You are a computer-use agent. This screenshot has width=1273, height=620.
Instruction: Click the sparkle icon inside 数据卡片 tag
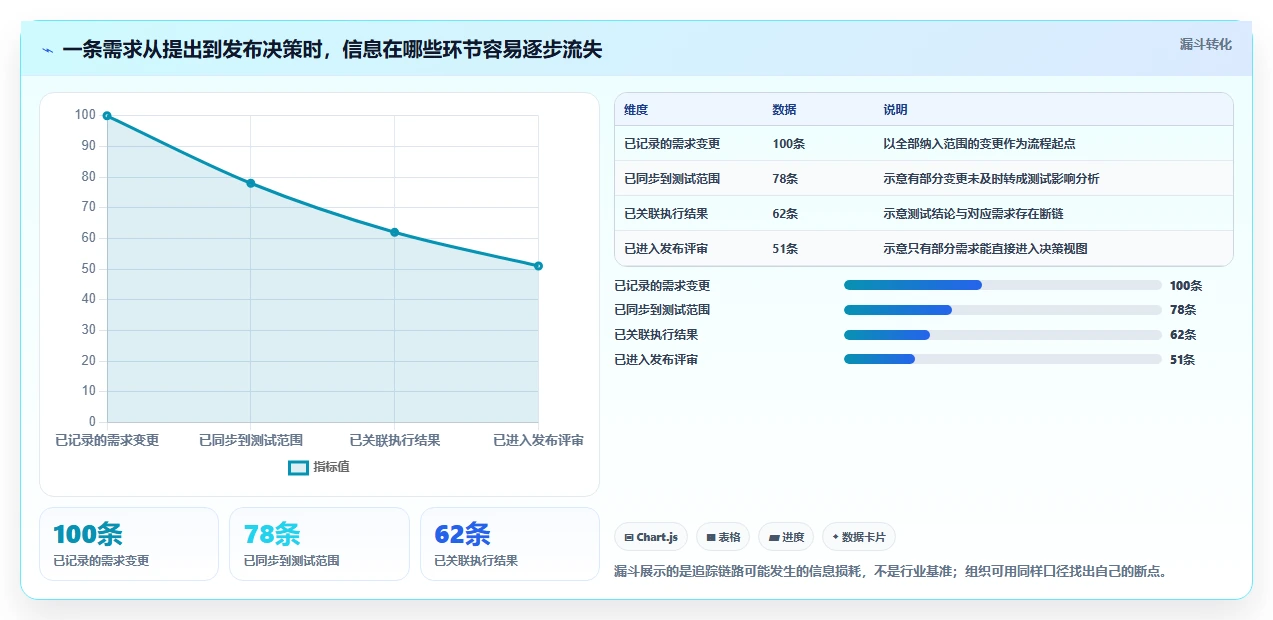pyautogui.click(x=835, y=537)
